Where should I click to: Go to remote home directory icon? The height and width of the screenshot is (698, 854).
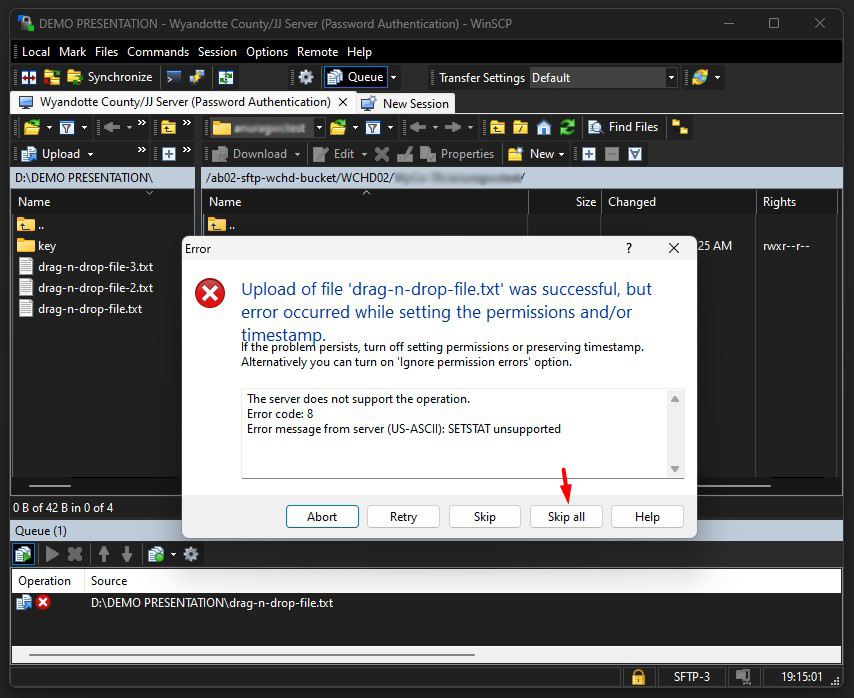tap(544, 127)
